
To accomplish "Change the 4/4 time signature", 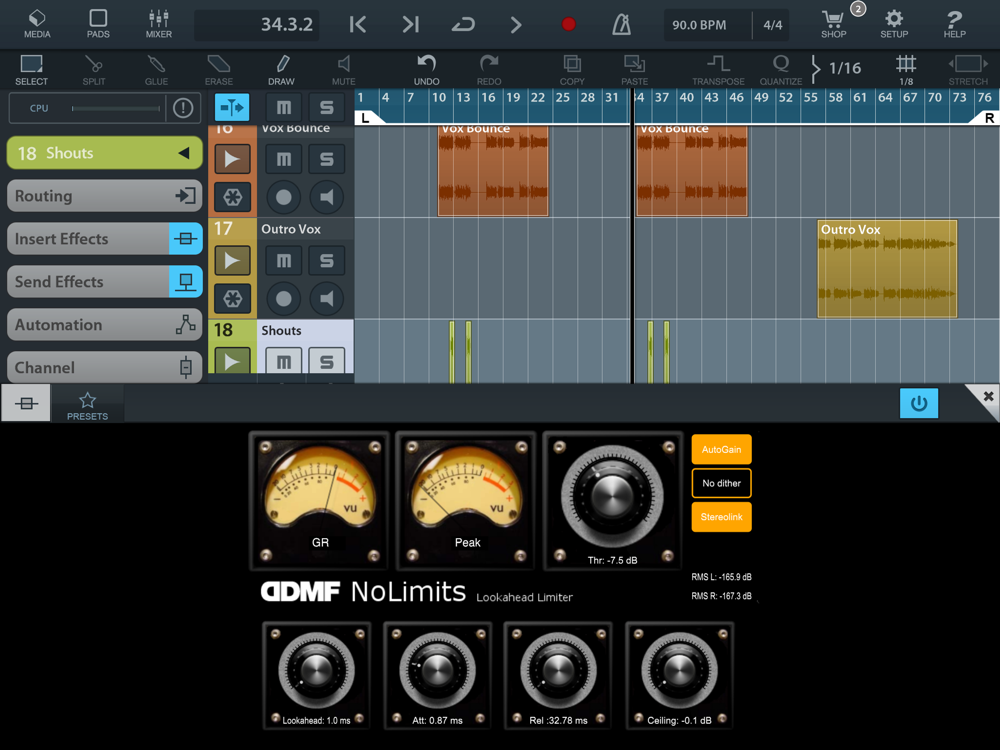I will [772, 25].
